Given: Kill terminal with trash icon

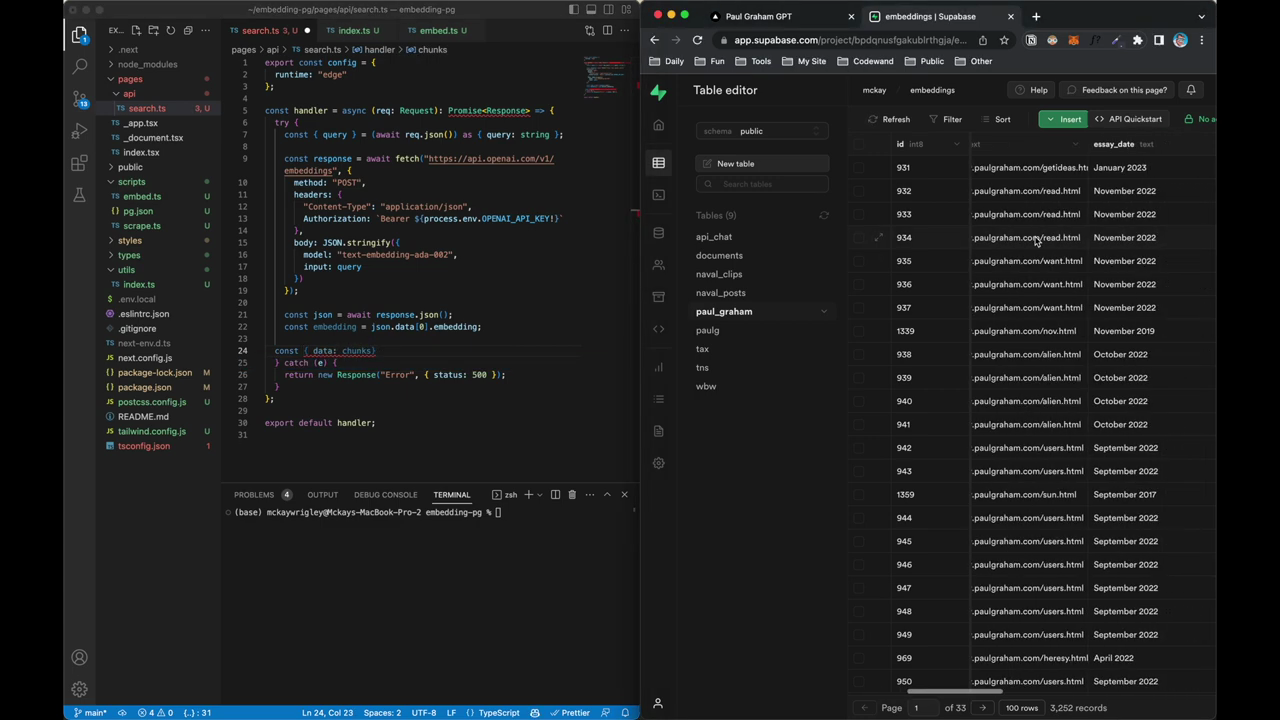Looking at the screenshot, I should pos(572,495).
